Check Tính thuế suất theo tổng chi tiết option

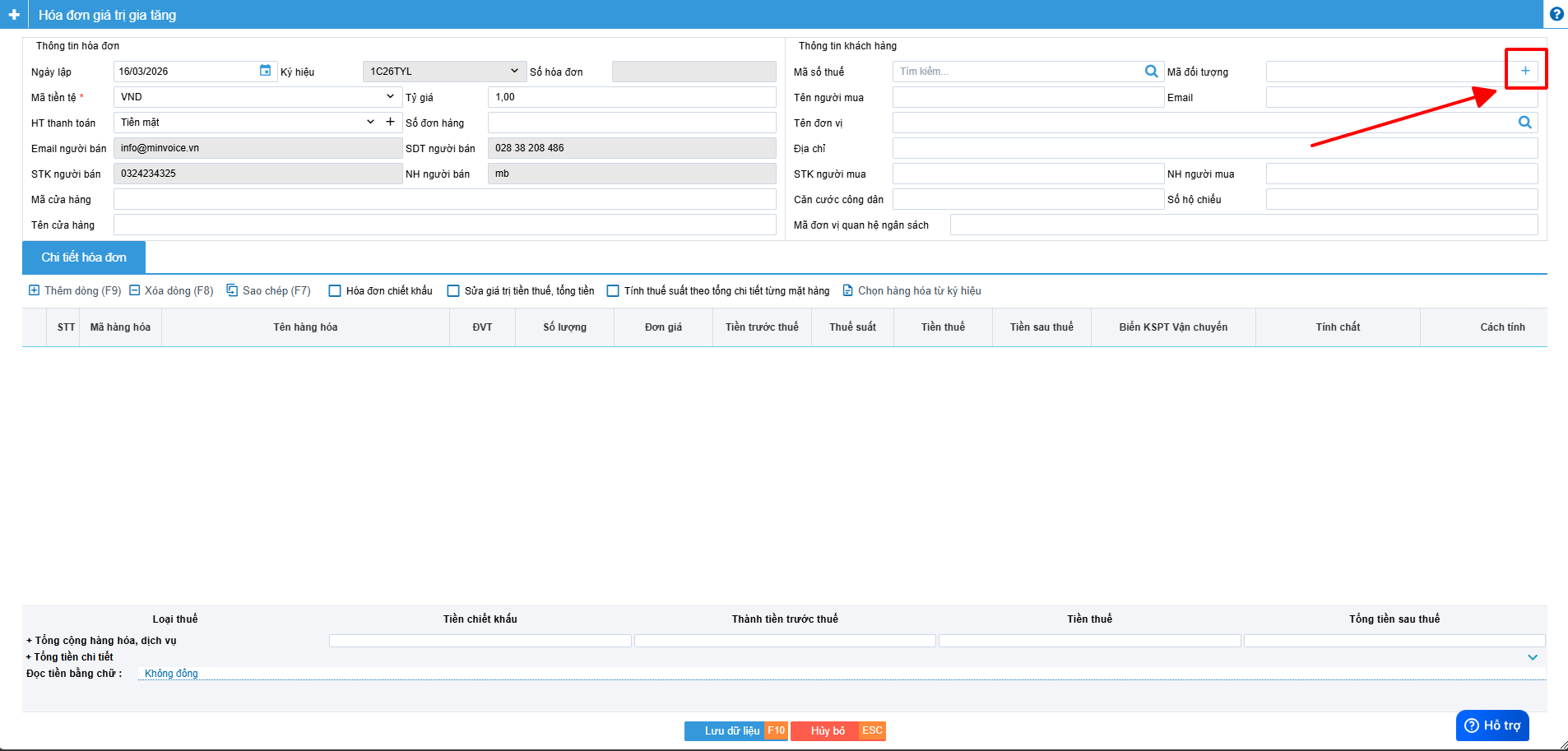(613, 290)
